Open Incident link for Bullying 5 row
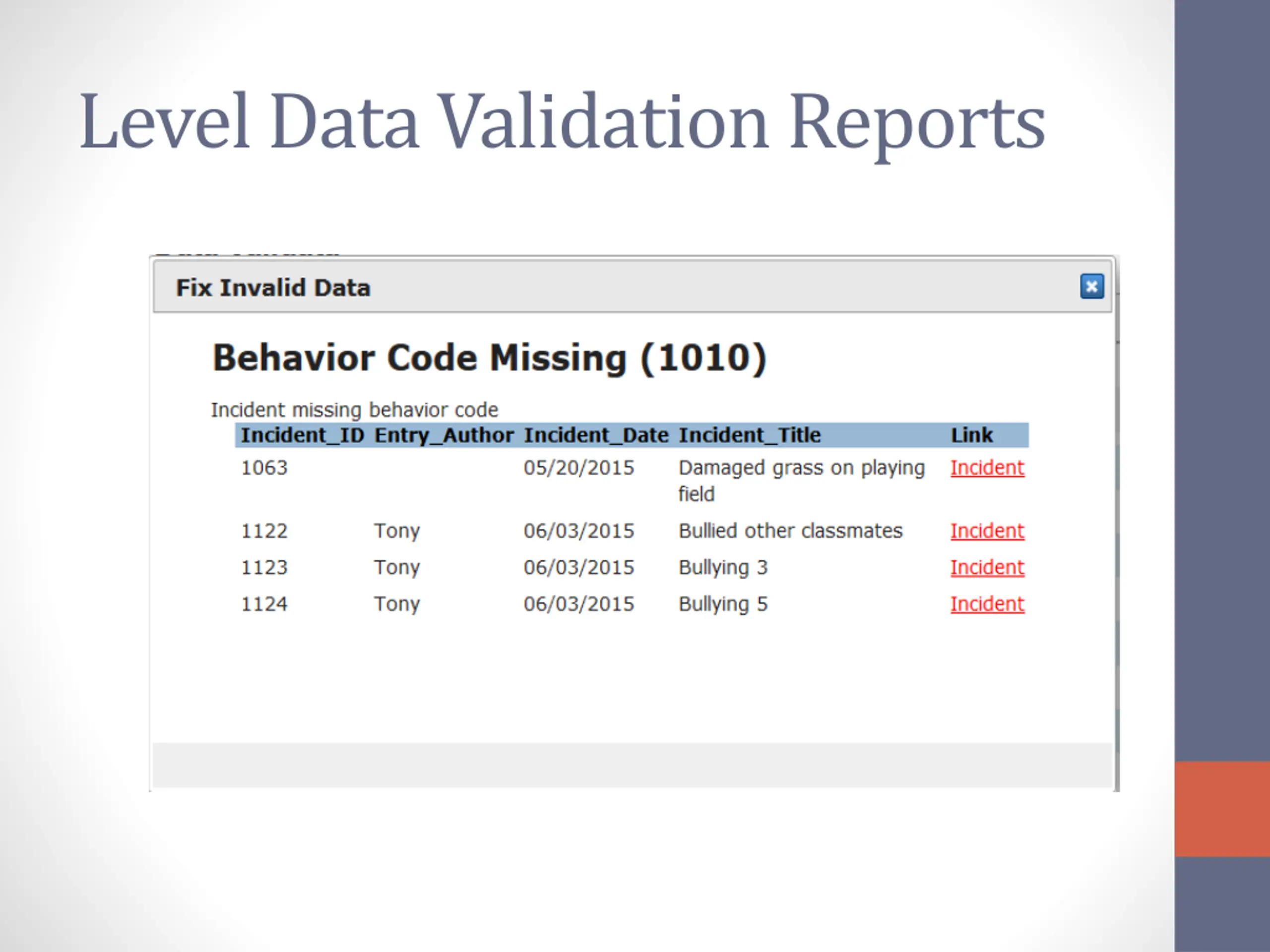This screenshot has height=952, width=1270. point(987,604)
